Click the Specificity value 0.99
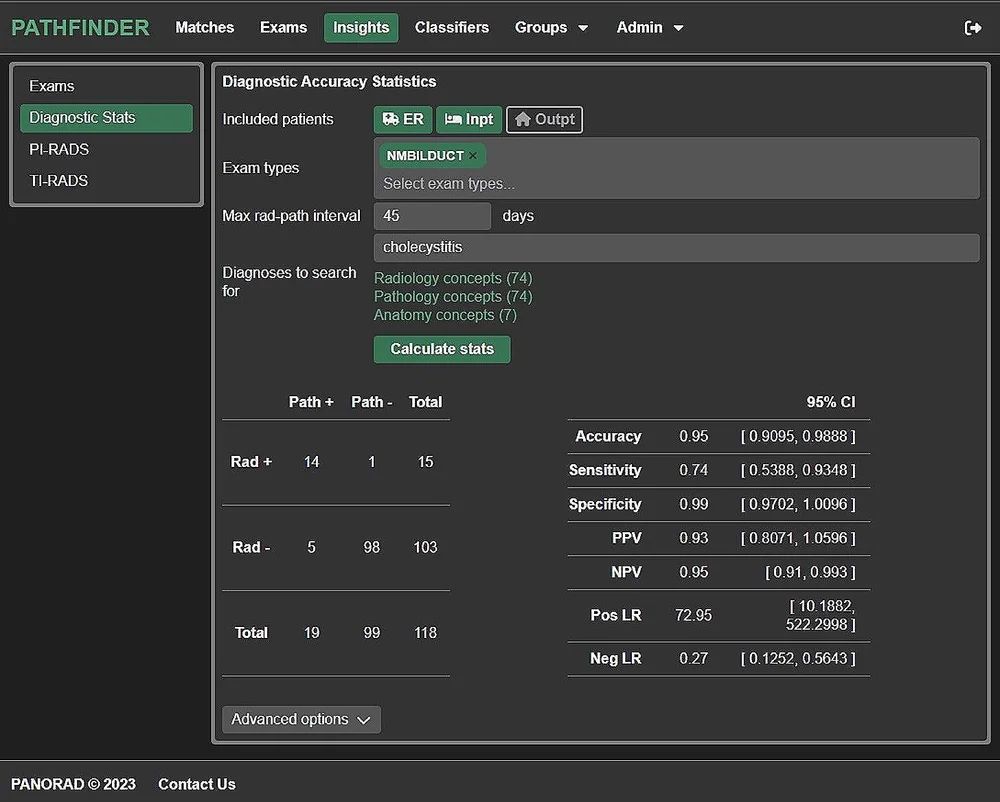 [x=693, y=504]
